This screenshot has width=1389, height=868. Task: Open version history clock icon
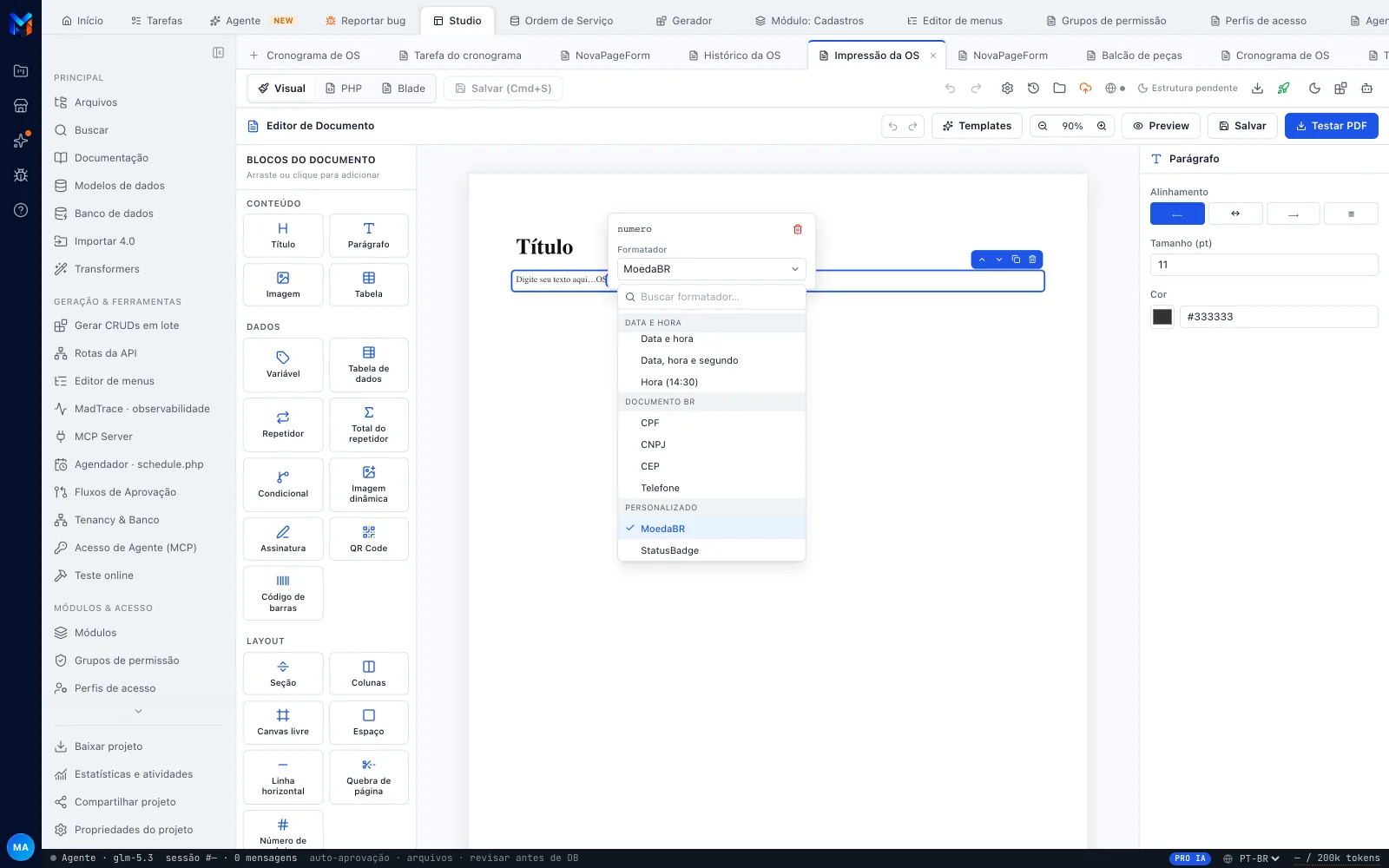(x=1033, y=89)
